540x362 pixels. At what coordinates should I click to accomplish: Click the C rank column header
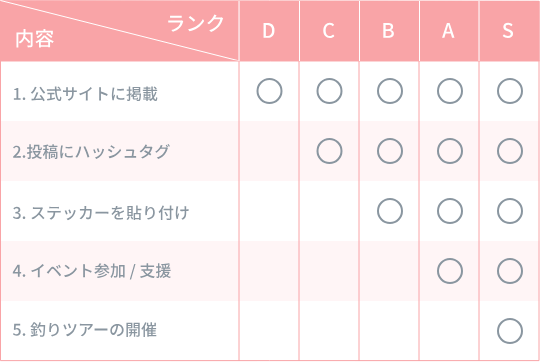329,31
